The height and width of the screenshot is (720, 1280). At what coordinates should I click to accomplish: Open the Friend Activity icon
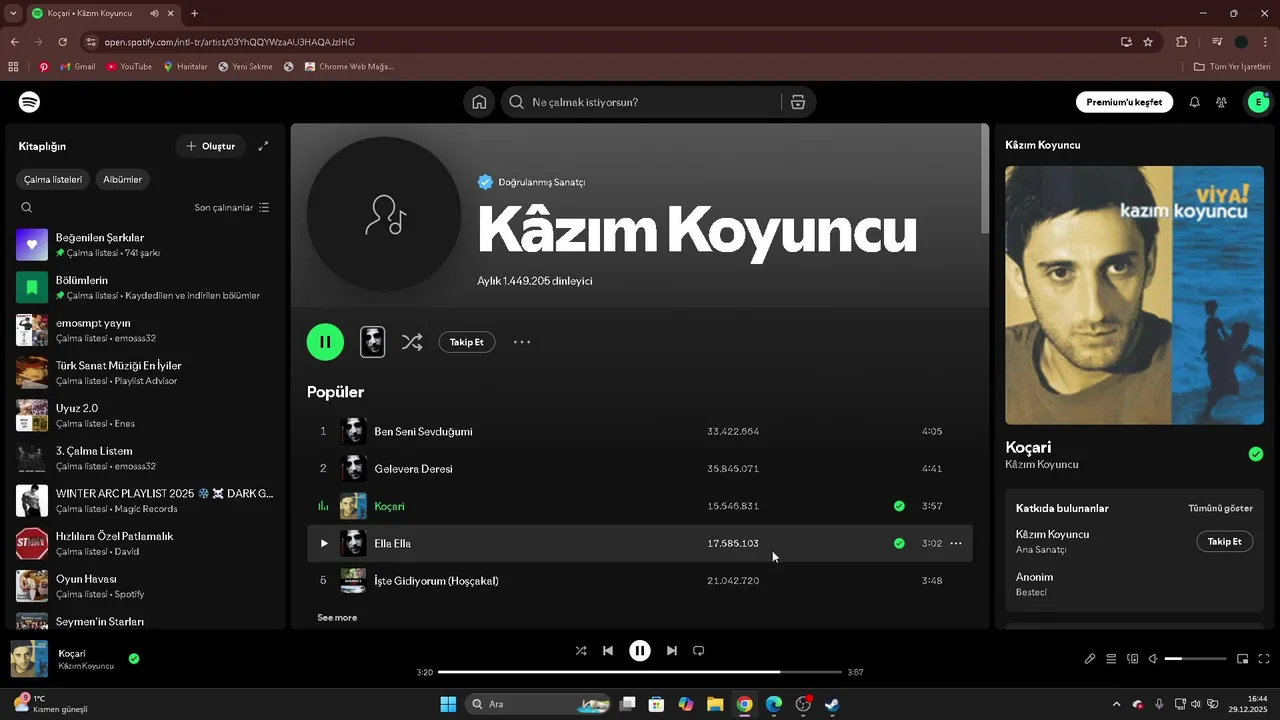tap(1221, 102)
